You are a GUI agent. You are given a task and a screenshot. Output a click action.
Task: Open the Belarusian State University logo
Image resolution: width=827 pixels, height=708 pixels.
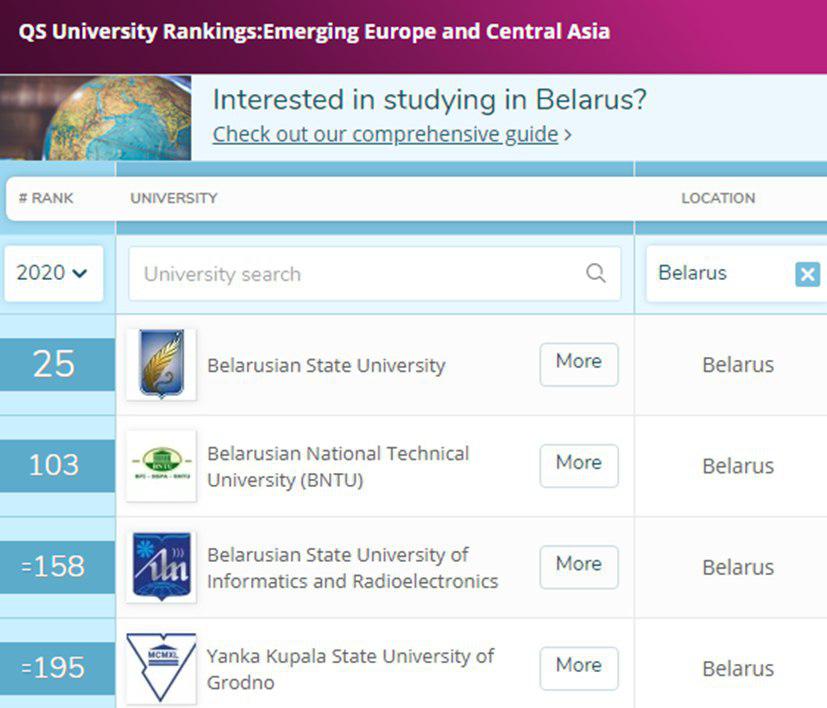coord(161,364)
